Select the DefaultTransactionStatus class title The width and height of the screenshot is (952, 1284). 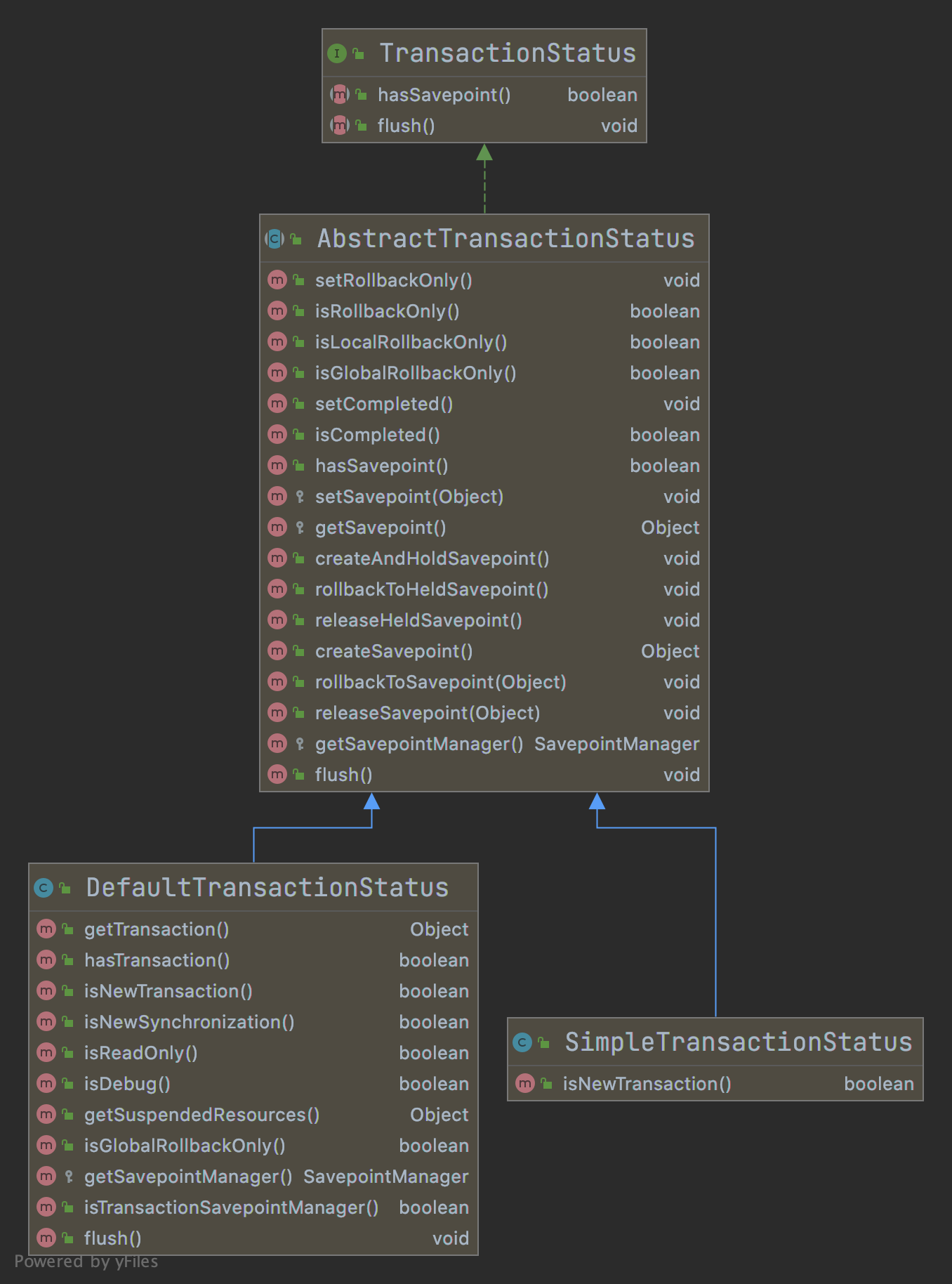pos(267,888)
